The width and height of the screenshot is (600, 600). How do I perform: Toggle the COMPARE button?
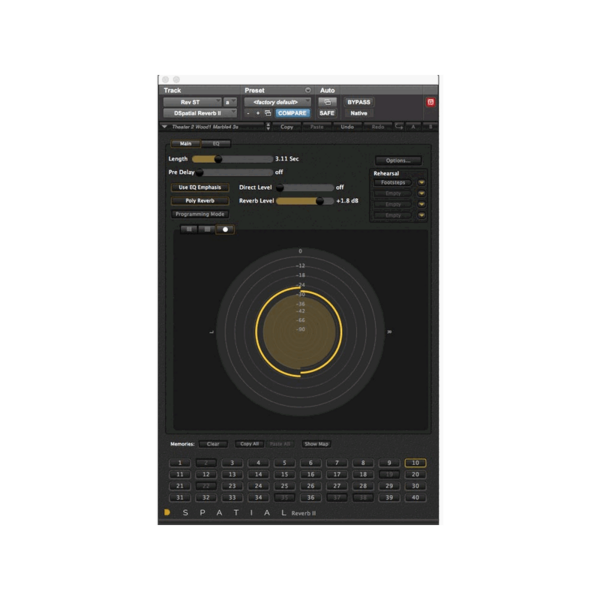[292, 113]
